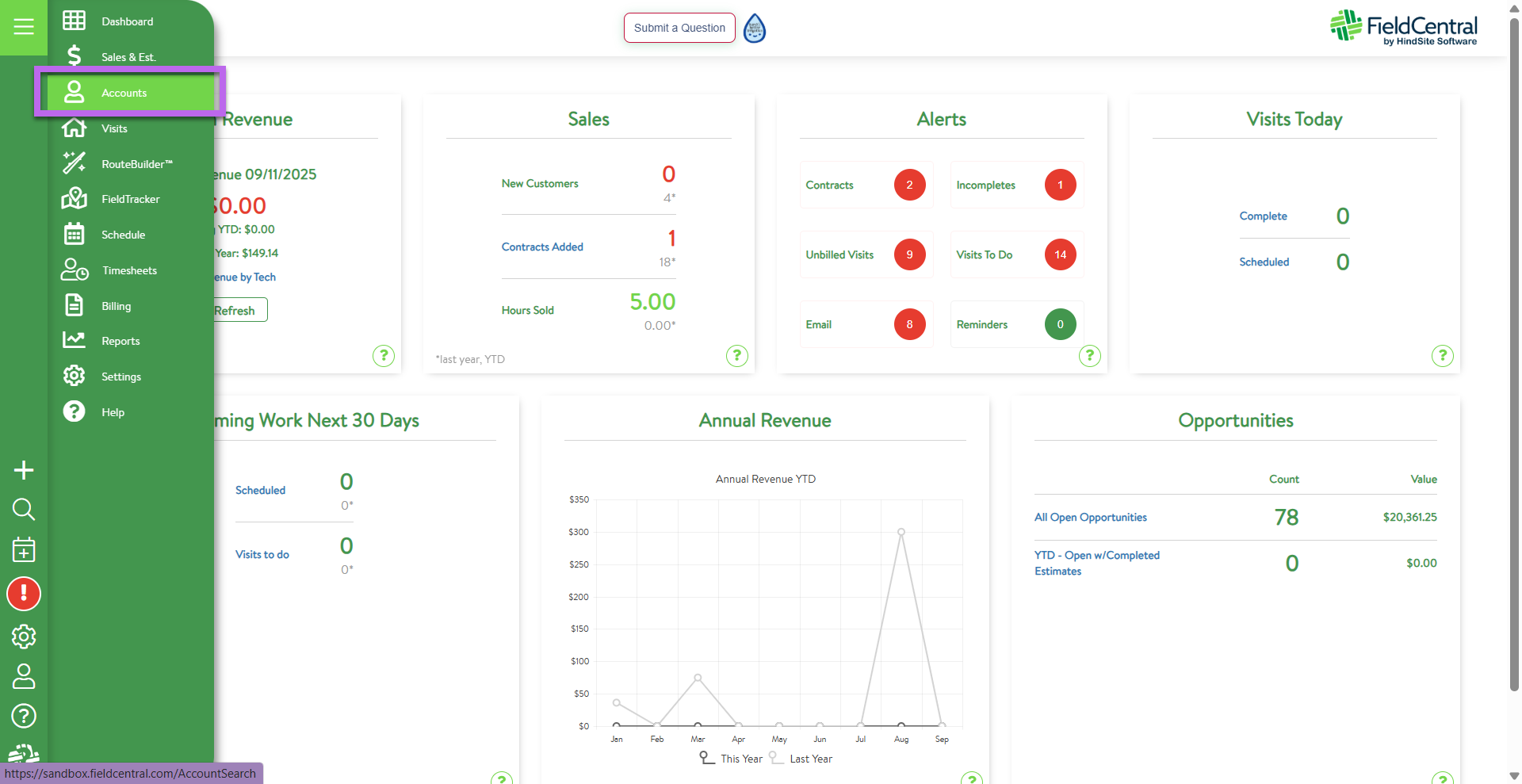The height and width of the screenshot is (784, 1522).
Task: Open the red exclamation alert icon
Action: [24, 594]
